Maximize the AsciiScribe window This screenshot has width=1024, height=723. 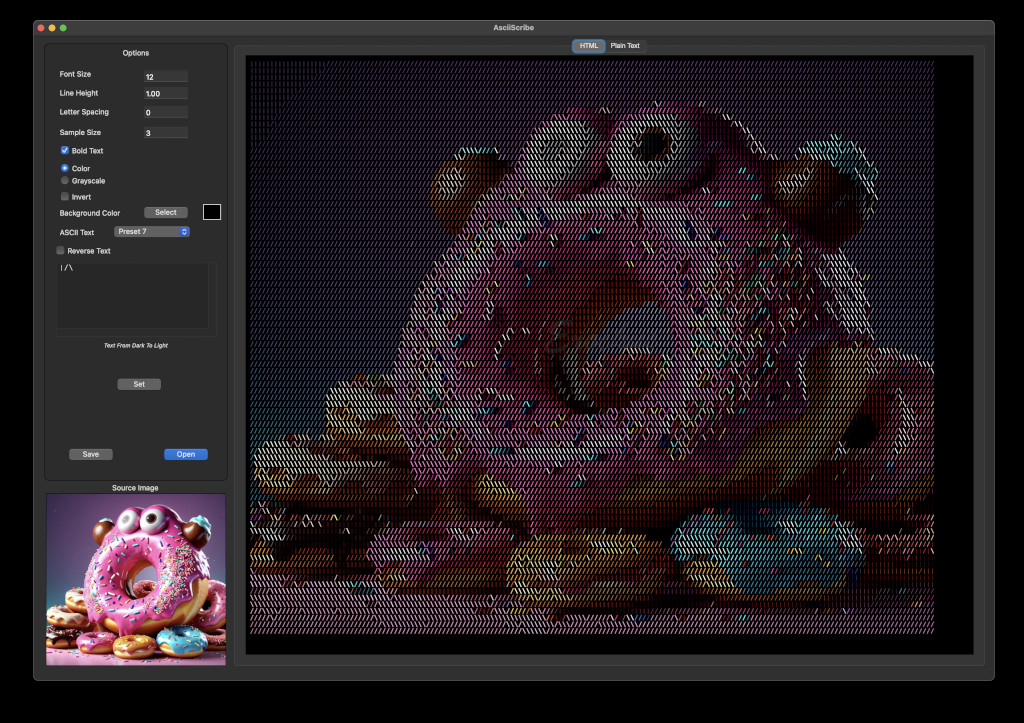(x=63, y=28)
